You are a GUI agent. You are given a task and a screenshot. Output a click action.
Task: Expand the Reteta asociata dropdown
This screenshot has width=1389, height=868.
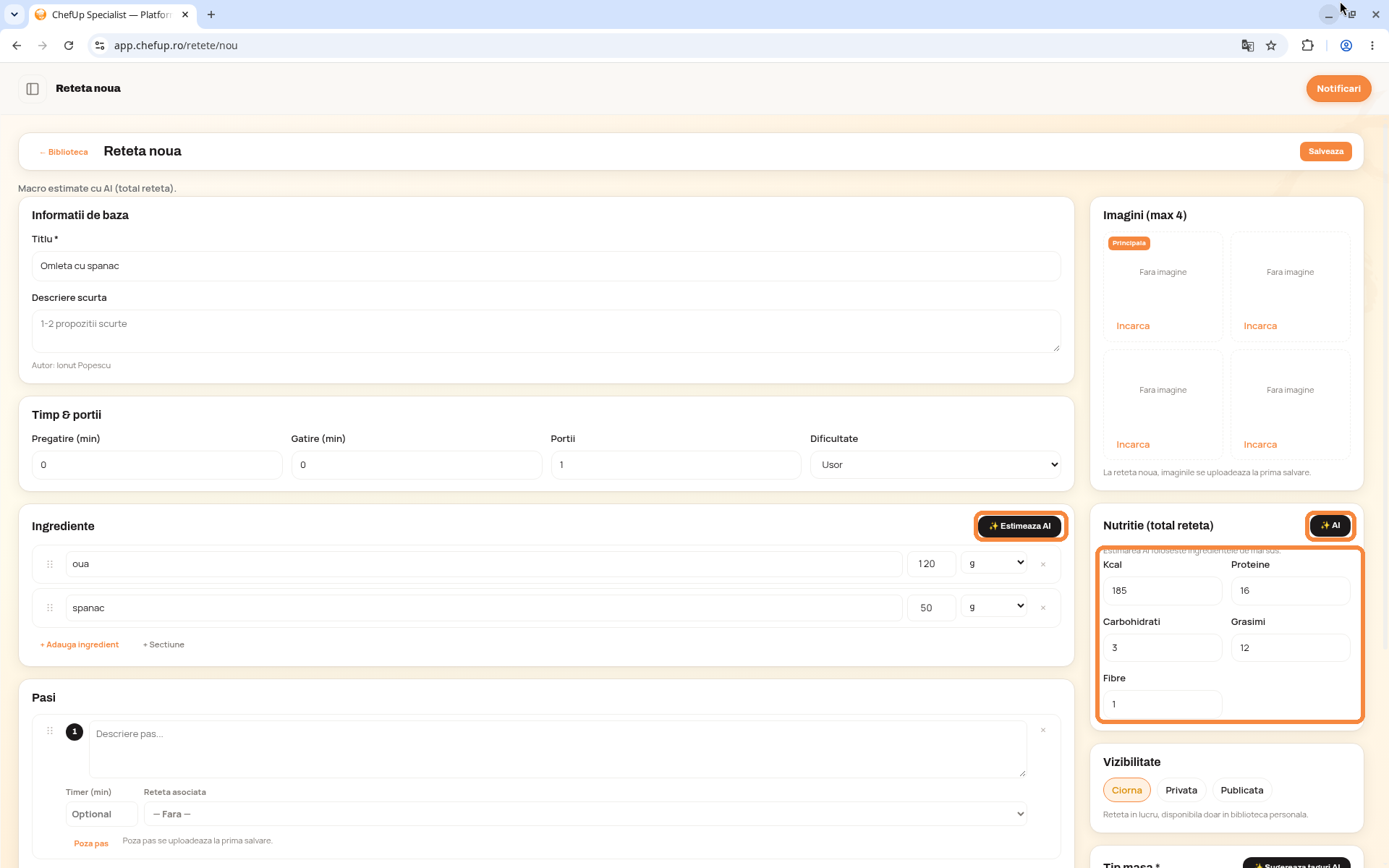[585, 814]
